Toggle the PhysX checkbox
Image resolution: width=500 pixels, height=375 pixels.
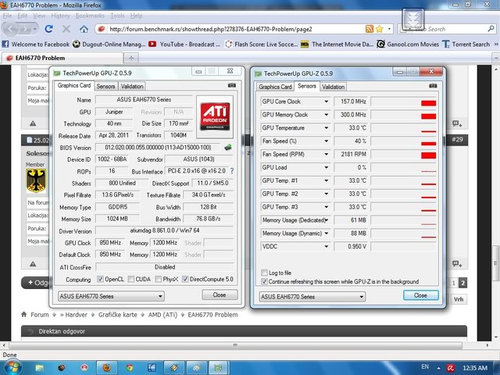pos(158,279)
